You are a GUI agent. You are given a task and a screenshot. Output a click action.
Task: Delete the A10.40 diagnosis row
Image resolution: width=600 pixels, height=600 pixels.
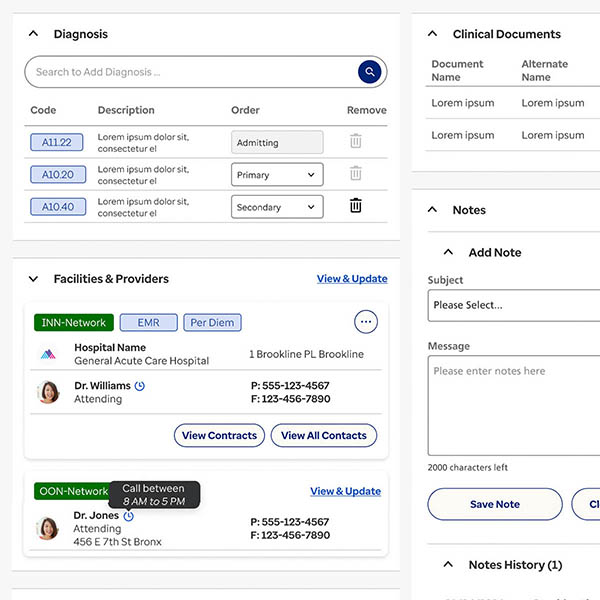(x=355, y=206)
